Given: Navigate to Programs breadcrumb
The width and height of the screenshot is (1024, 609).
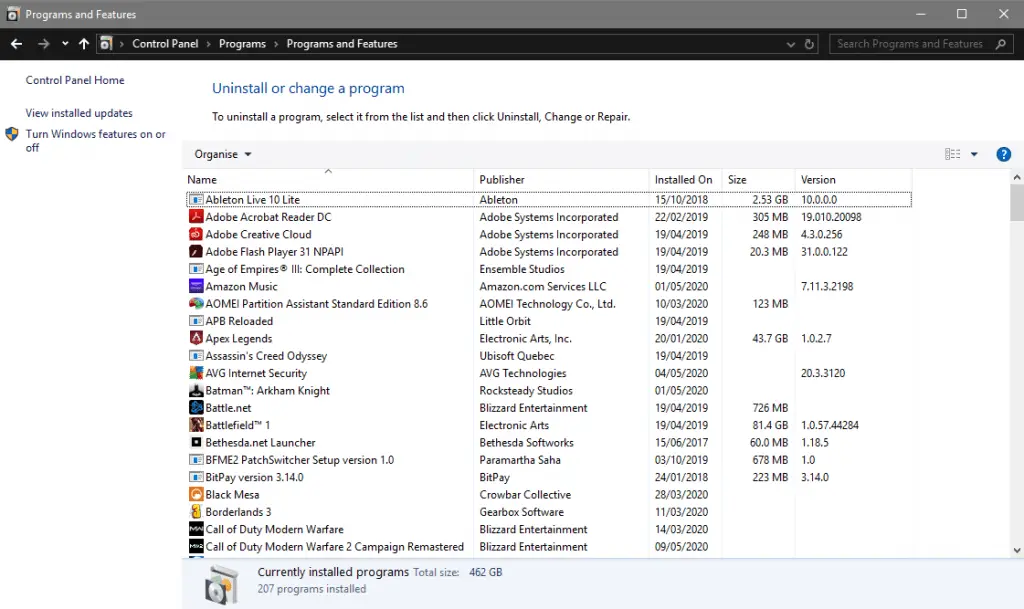Looking at the screenshot, I should [242, 44].
